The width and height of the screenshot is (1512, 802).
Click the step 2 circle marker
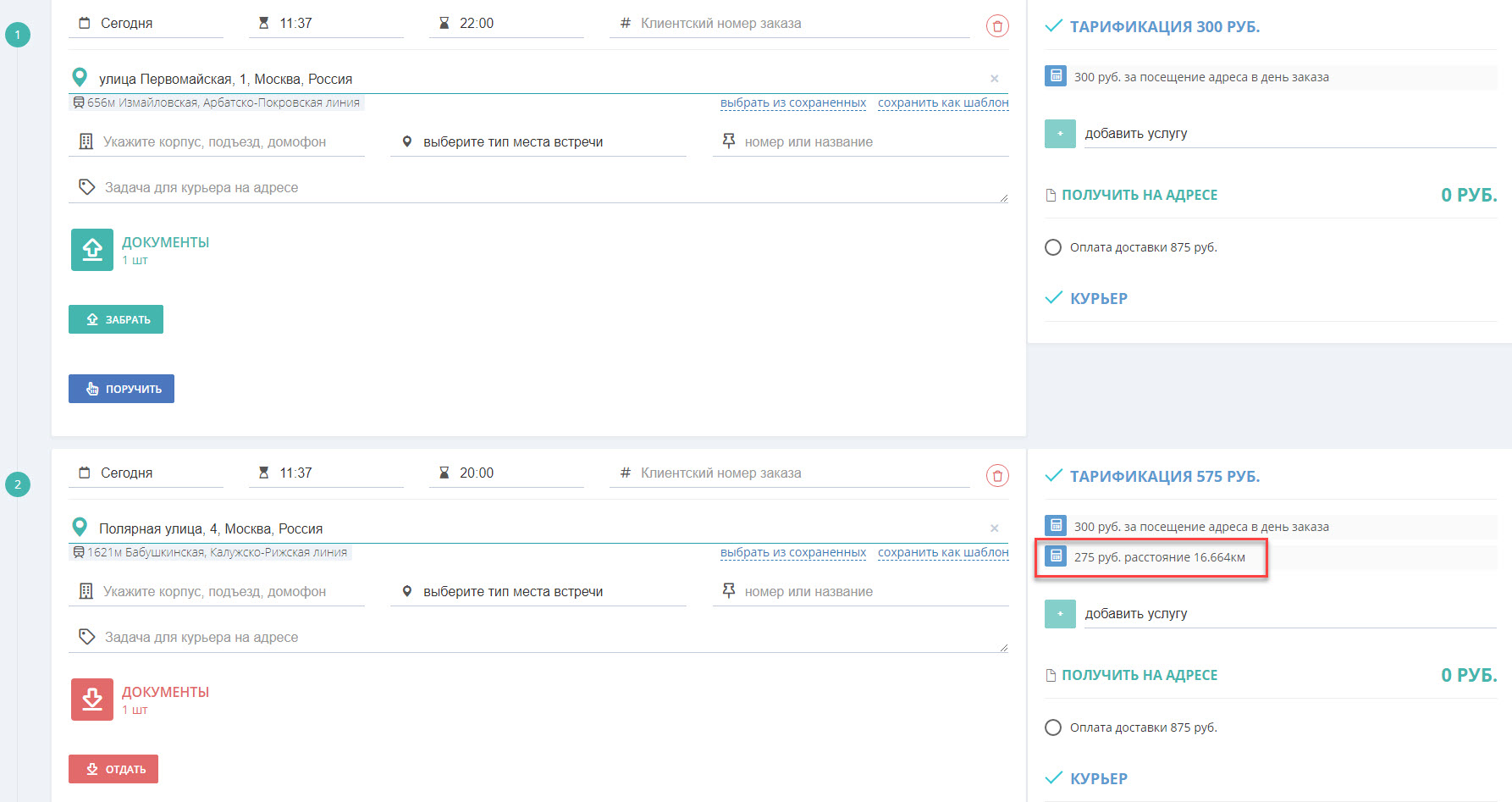(x=18, y=484)
